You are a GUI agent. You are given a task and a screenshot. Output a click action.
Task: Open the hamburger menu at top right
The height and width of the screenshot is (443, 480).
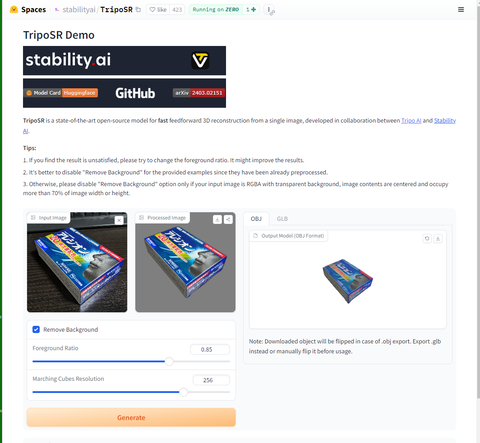point(461,10)
